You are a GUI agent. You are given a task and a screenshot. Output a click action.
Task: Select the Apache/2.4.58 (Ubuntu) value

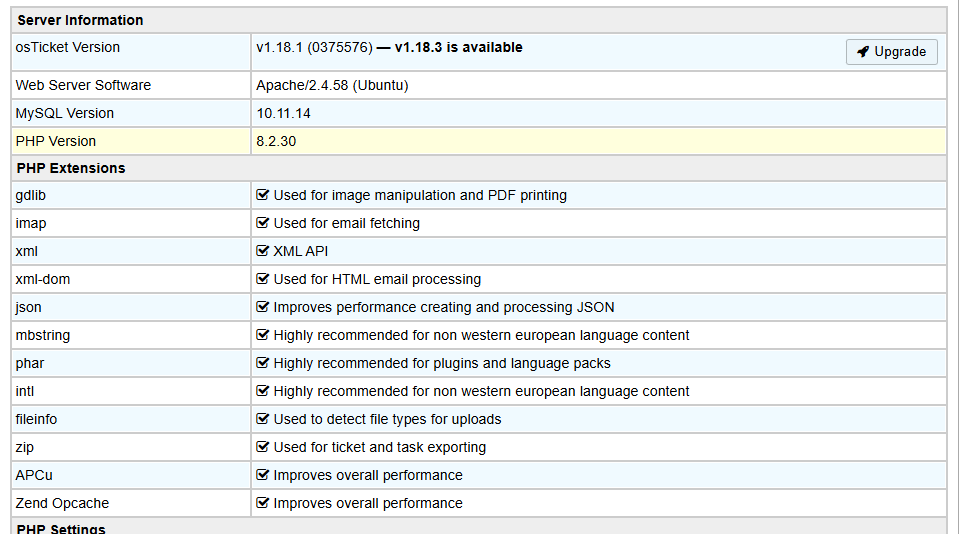pyautogui.click(x=332, y=85)
